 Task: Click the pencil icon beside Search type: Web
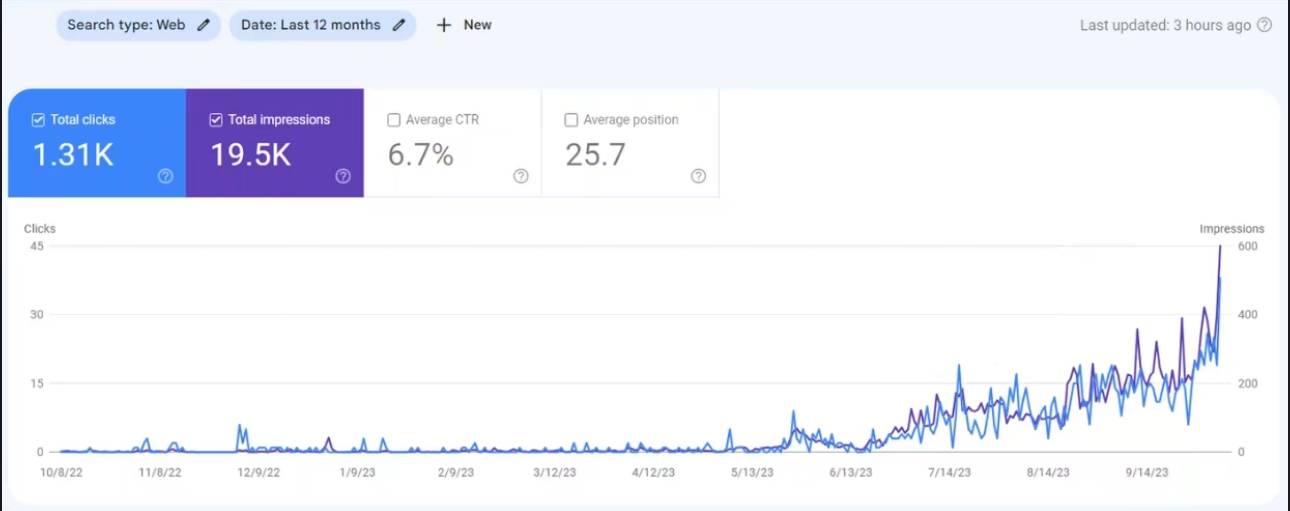(x=204, y=25)
